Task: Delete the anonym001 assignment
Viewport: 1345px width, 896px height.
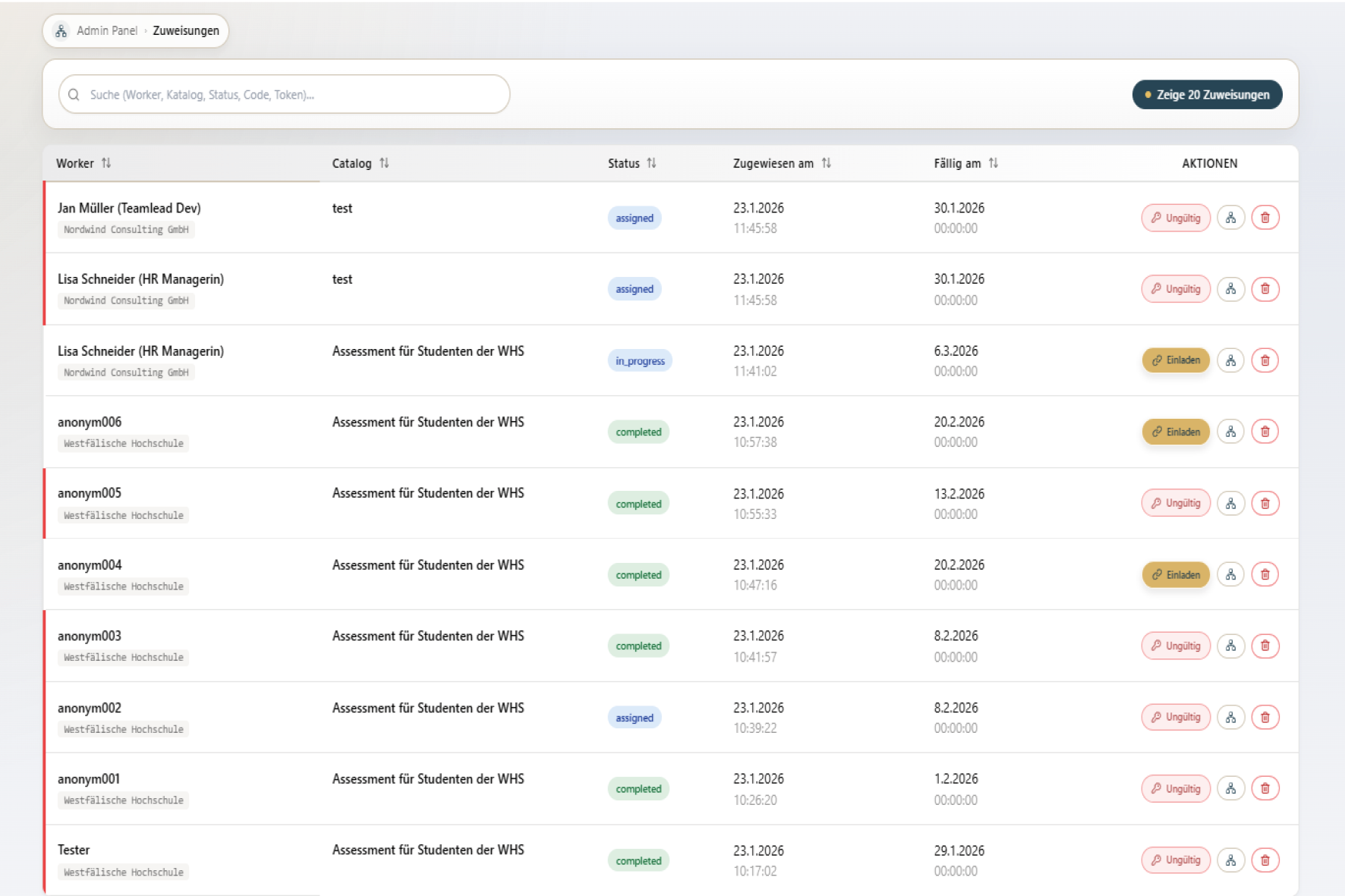Action: 1265,788
